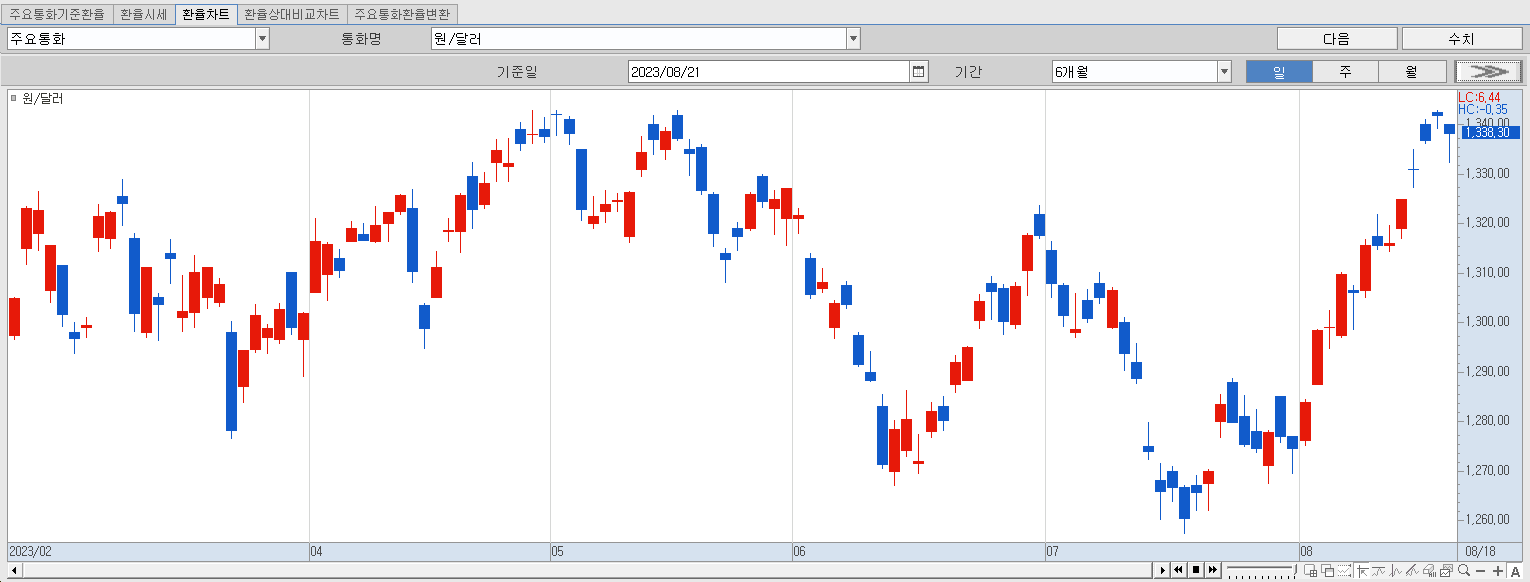Viewport: 1530px width, 582px height.
Task: Click the plus zoom-in icon
Action: (1498, 571)
